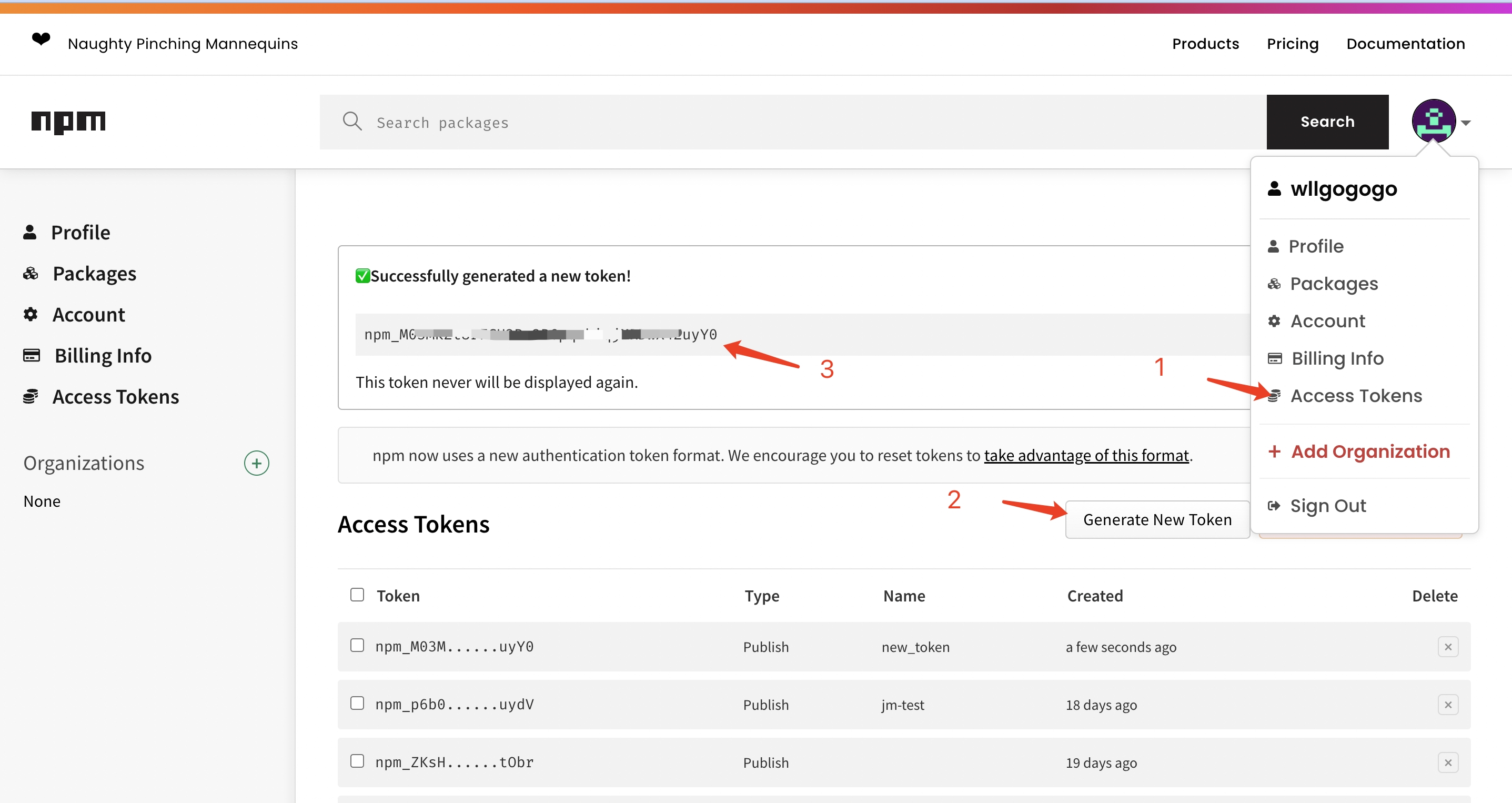
Task: Choose Account in the dropdown menu
Action: 1316,321
